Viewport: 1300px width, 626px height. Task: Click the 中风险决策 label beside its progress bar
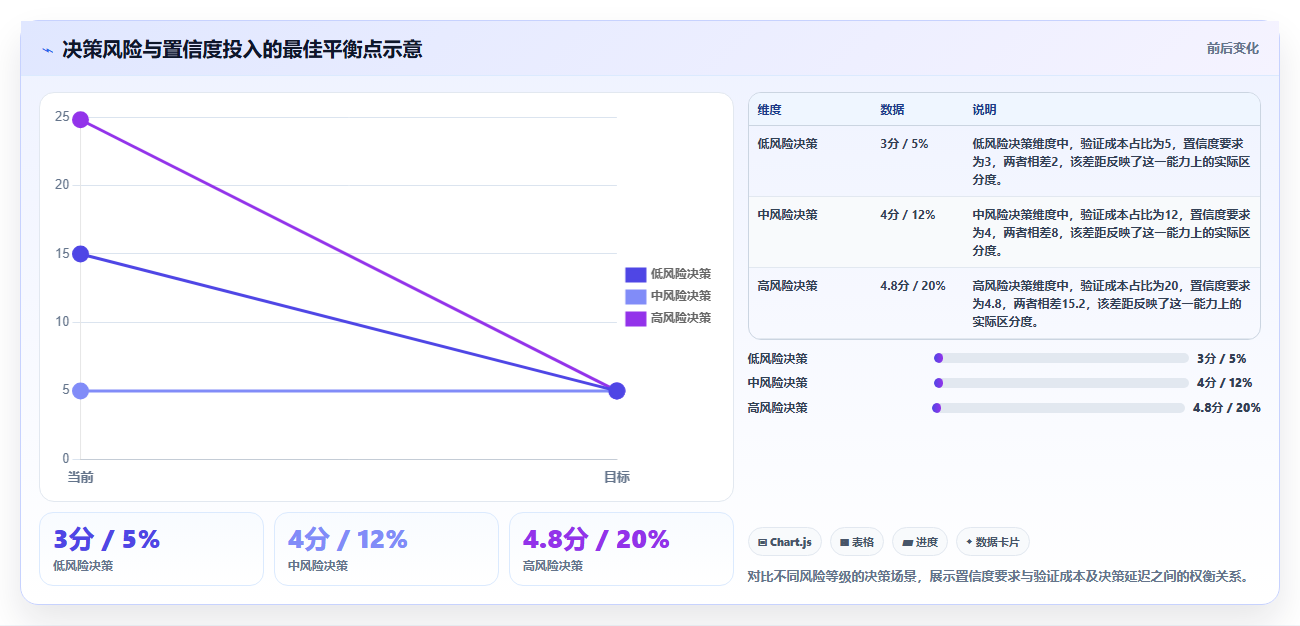coord(777,383)
